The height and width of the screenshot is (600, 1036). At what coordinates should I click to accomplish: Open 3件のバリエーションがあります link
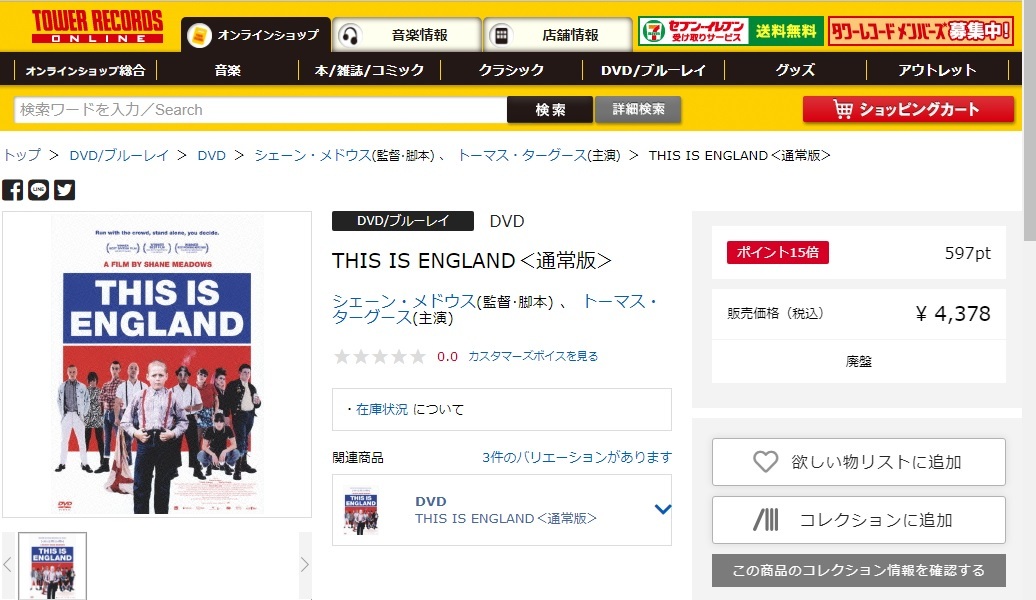click(577, 457)
